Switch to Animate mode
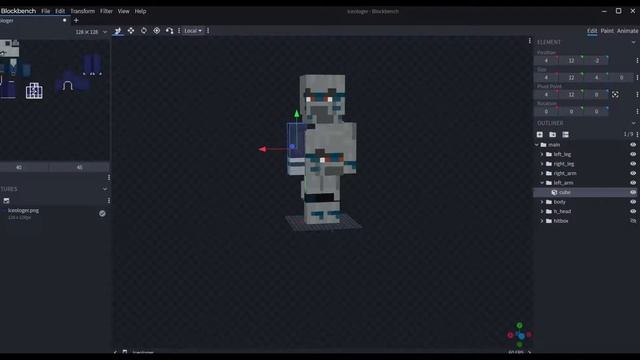 point(628,31)
